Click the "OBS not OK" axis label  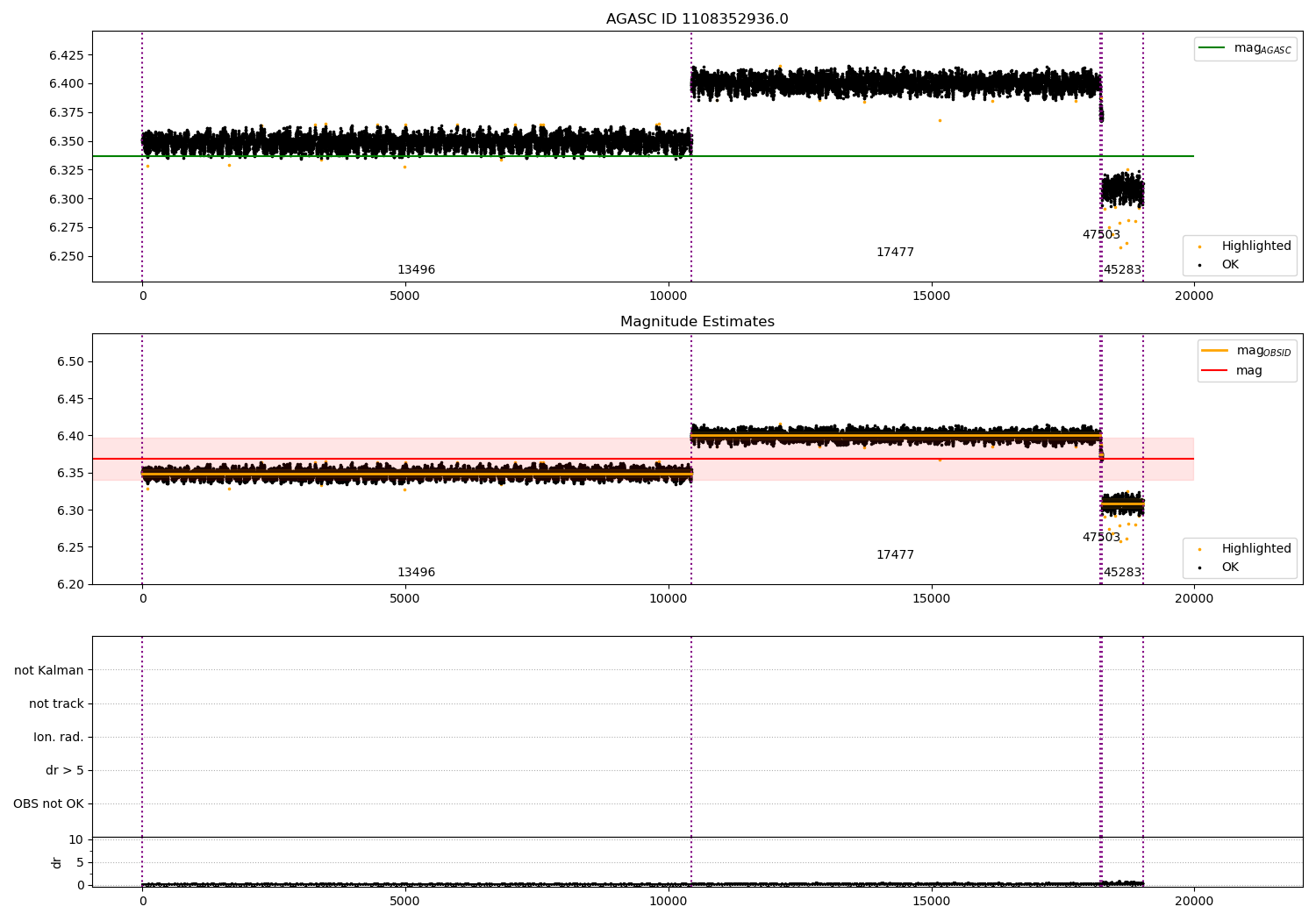point(48,803)
